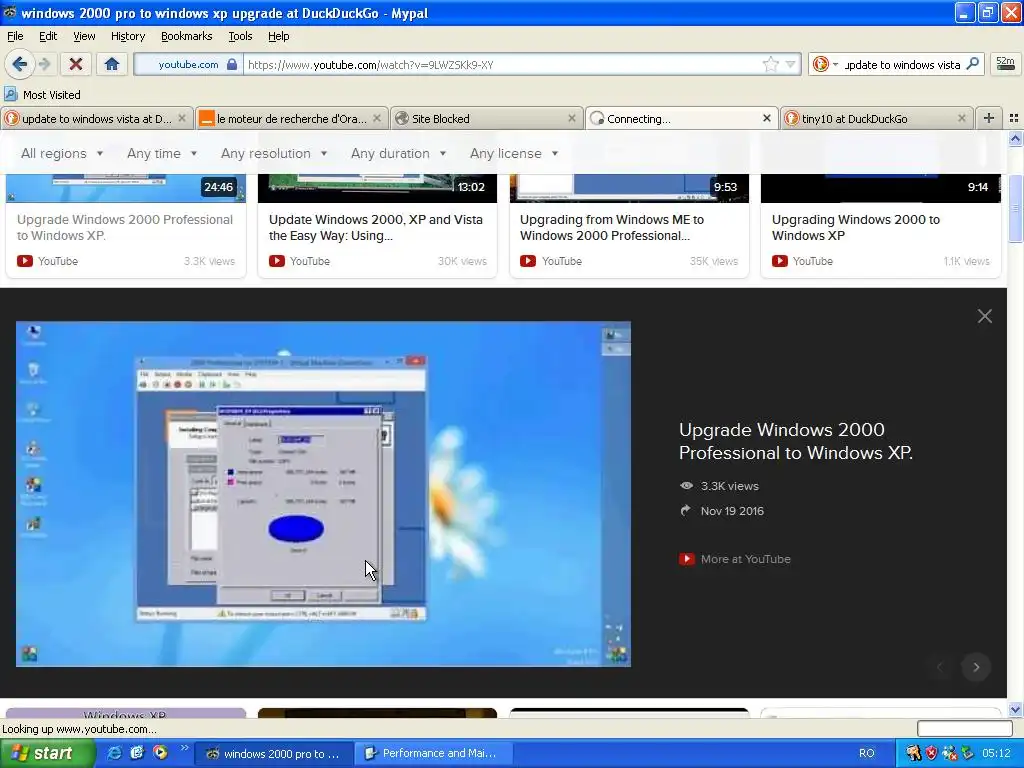This screenshot has width=1024, height=768.
Task: Expand the All regions filter
Action: [x=62, y=153]
